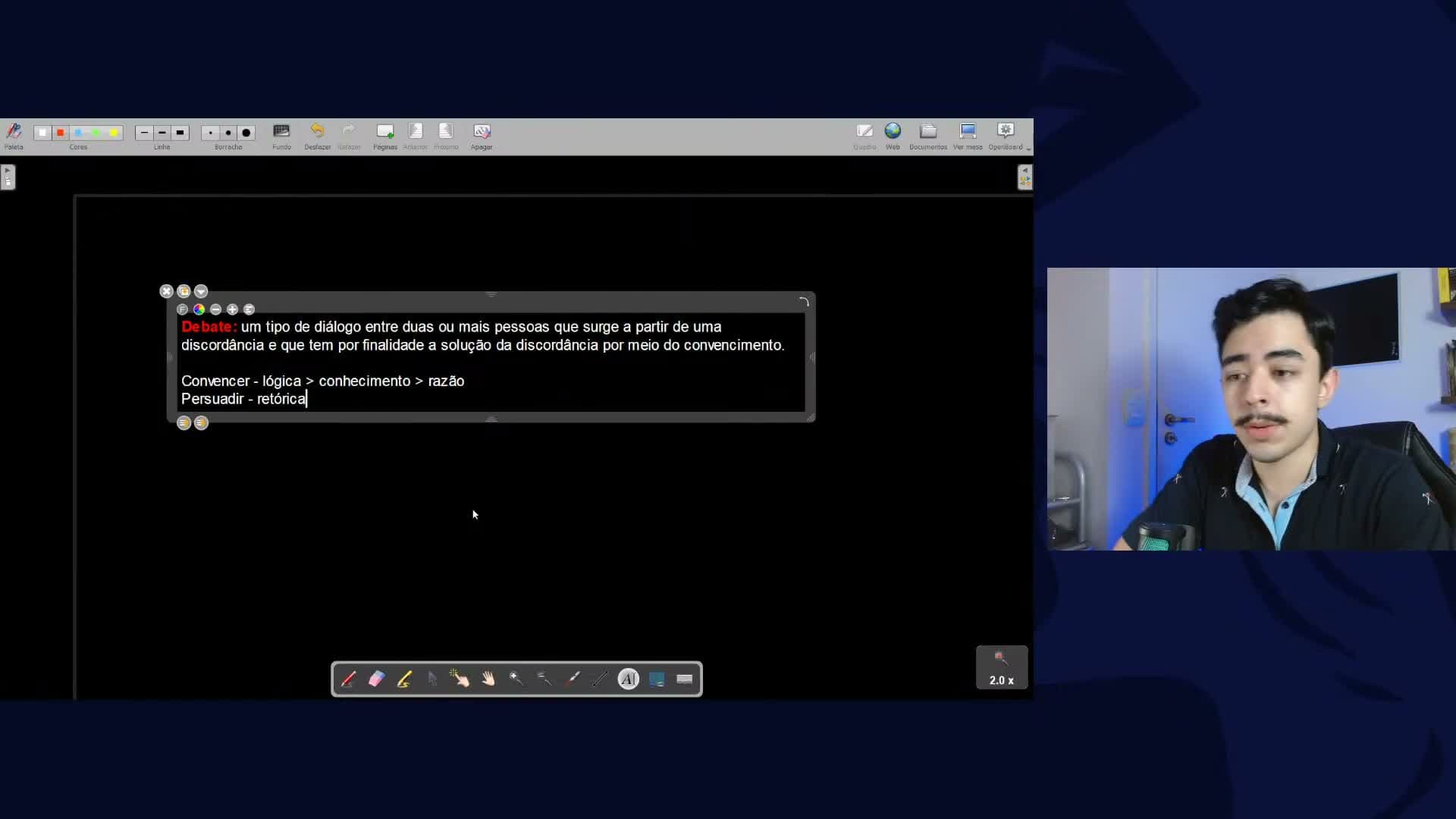Switch to Documentos mode
This screenshot has width=1456, height=819.
pyautogui.click(x=928, y=136)
